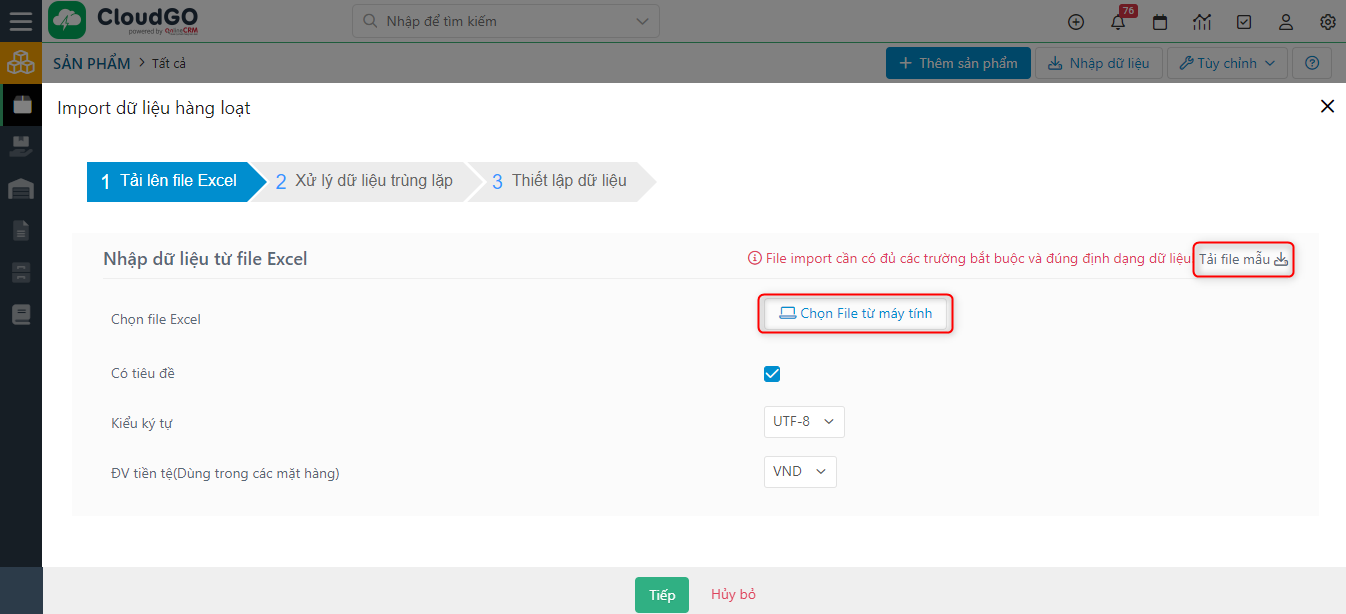Click the help question mark button
This screenshot has width=1346, height=614.
coord(1312,63)
